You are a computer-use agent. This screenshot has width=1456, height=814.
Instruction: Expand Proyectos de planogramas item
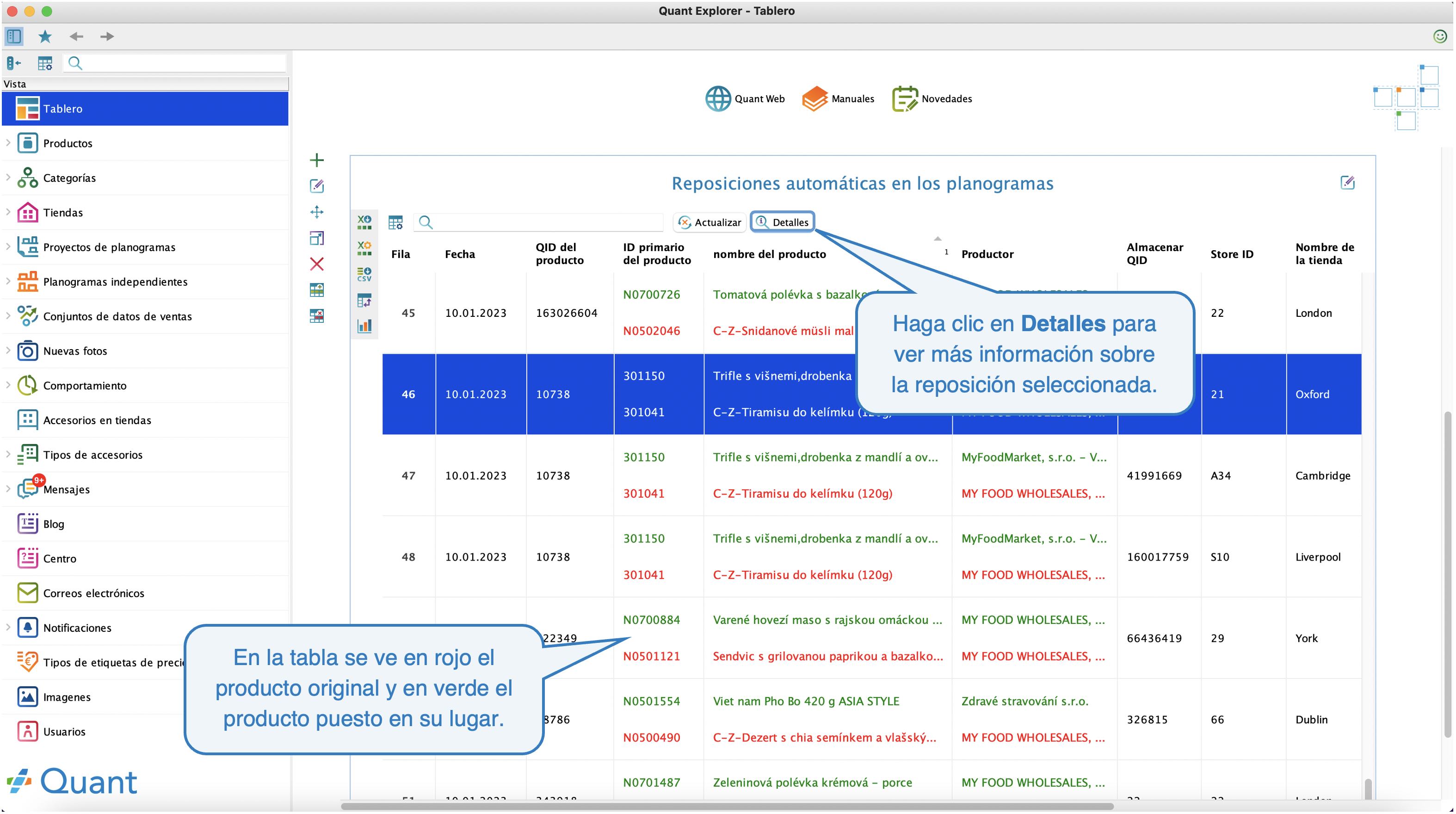8,247
